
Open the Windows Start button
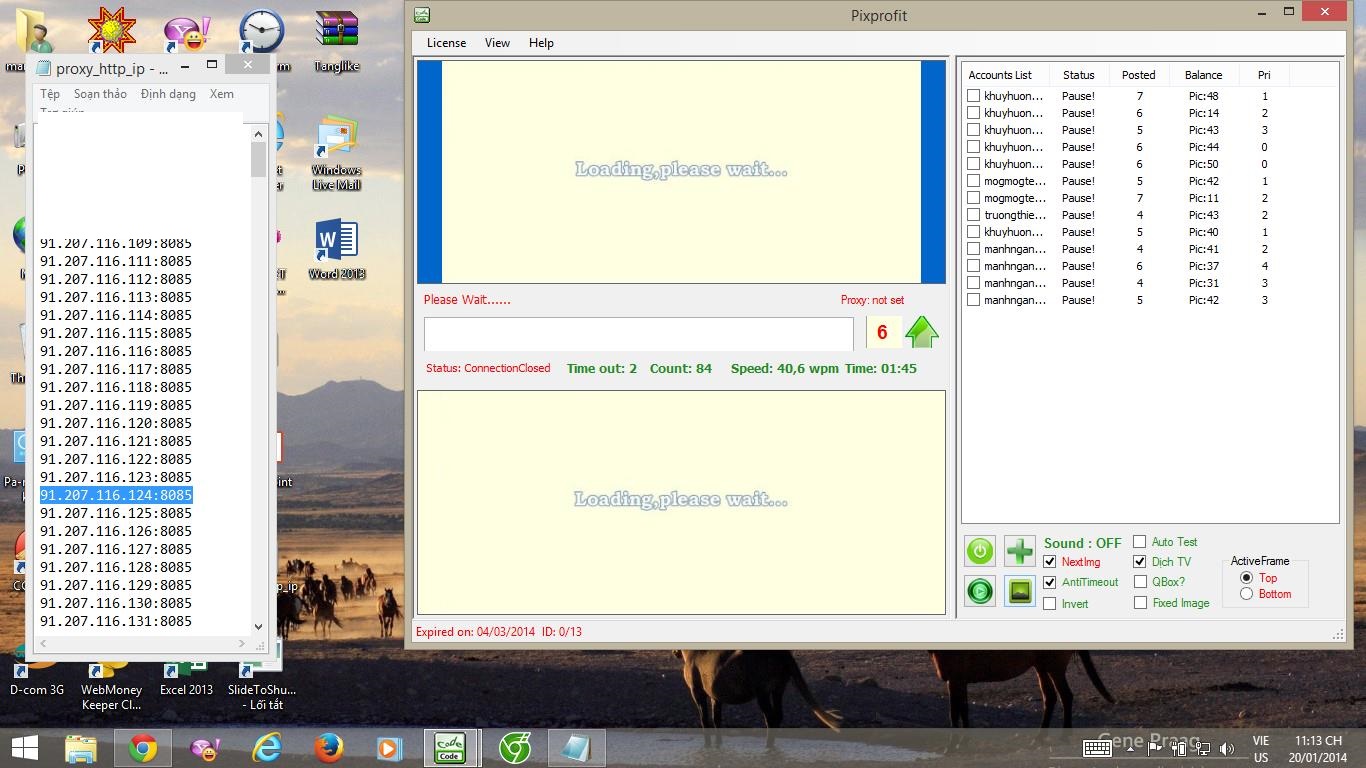click(x=25, y=748)
